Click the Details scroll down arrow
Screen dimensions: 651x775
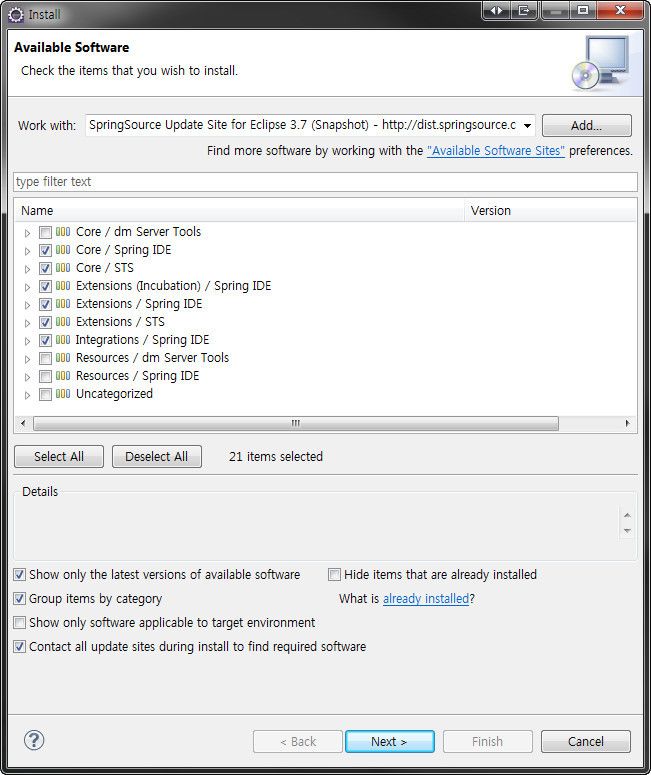(627, 531)
